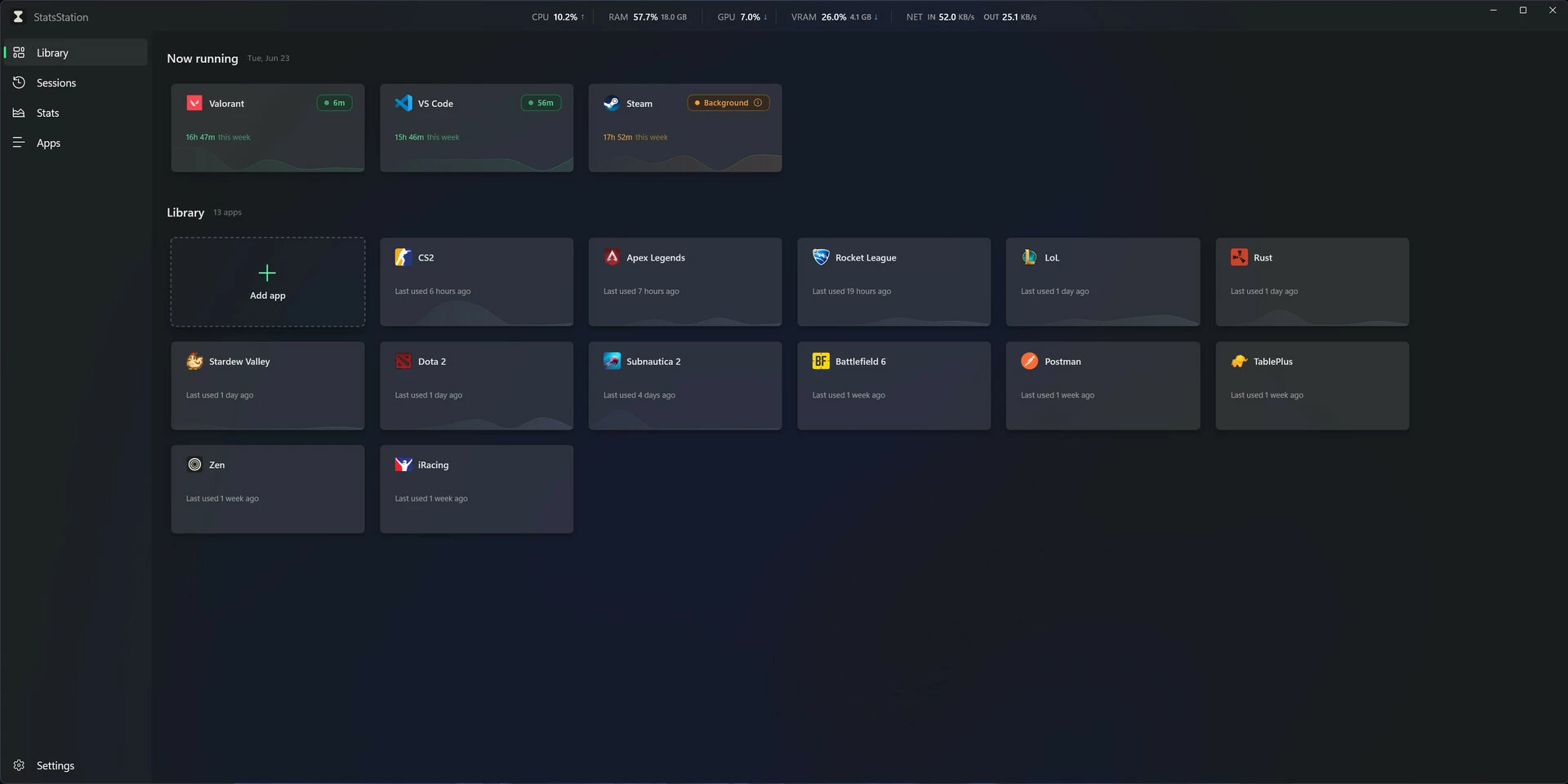
Task: Click the CPU 10.2% usage stat
Action: point(559,17)
